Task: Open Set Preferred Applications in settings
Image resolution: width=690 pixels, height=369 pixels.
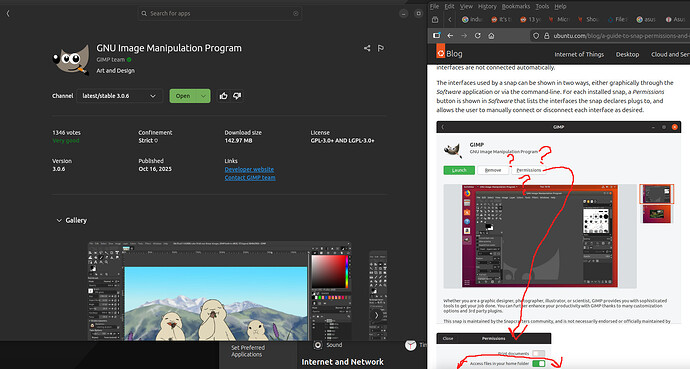Action: pos(248,351)
